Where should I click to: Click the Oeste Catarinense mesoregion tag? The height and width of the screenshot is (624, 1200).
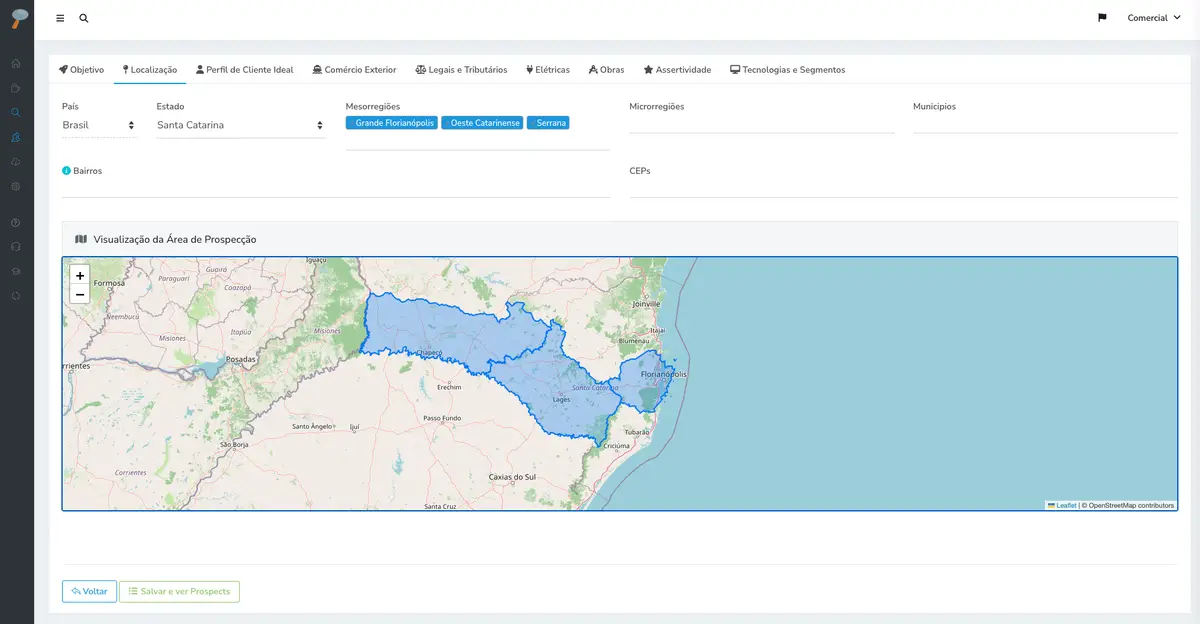482,123
